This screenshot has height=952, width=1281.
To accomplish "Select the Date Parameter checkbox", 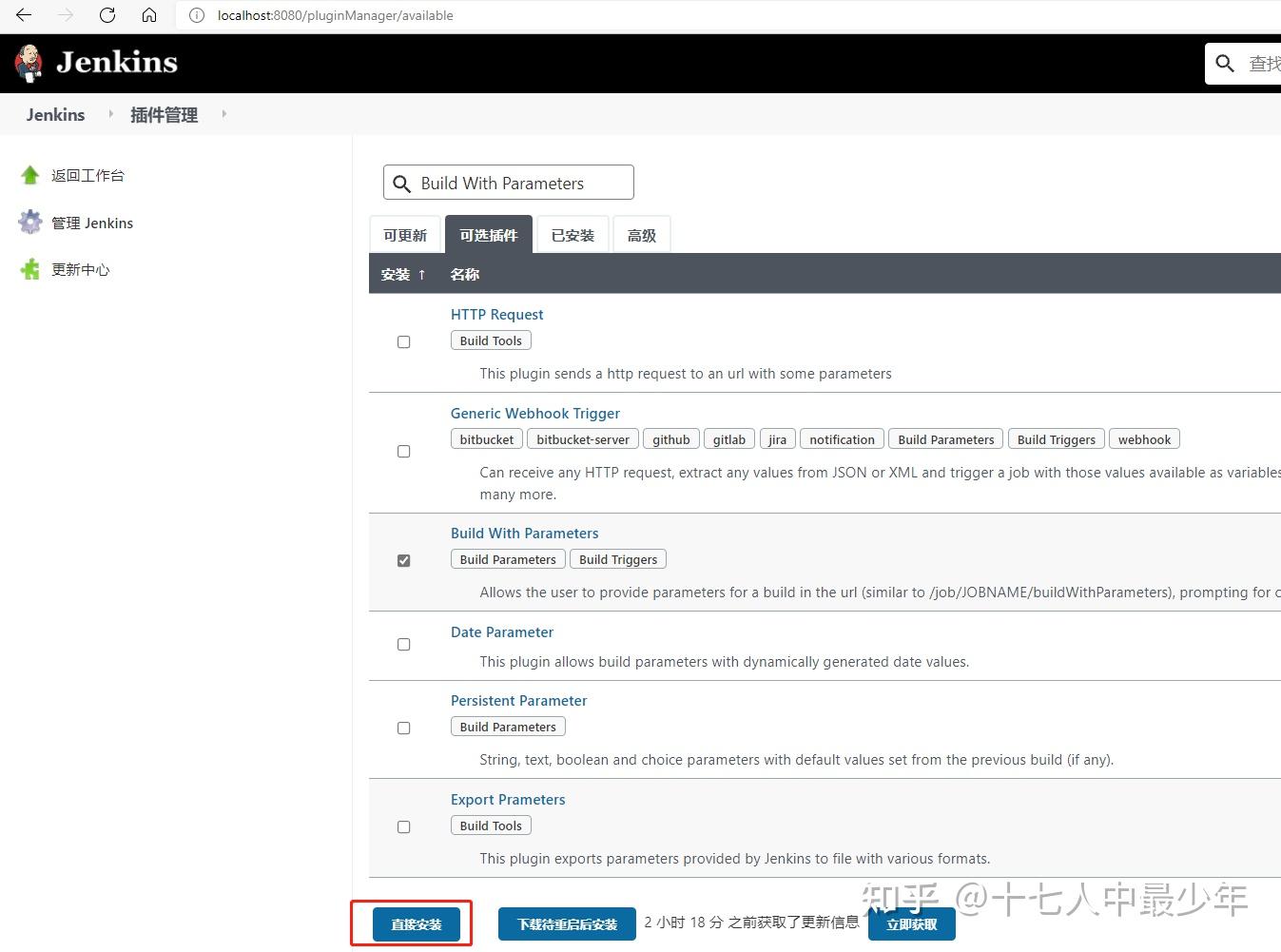I will (403, 644).
